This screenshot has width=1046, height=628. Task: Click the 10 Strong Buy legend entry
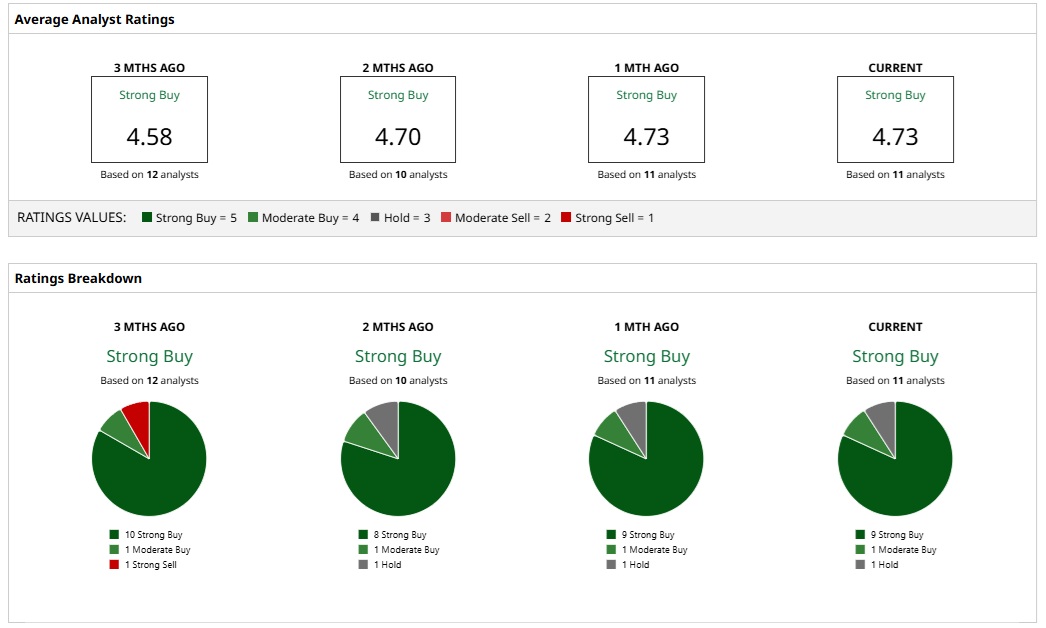tap(146, 535)
